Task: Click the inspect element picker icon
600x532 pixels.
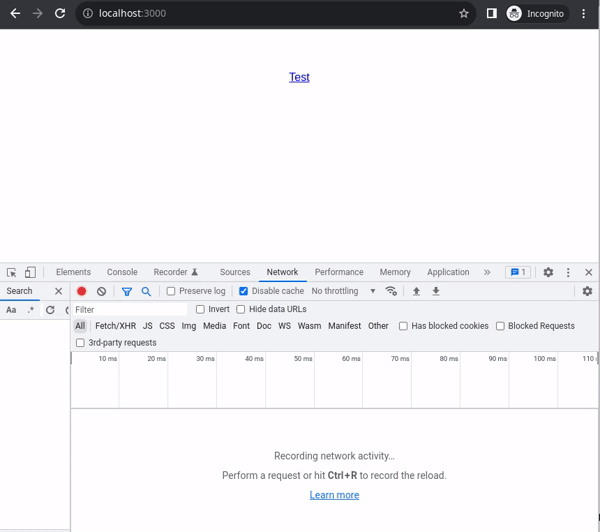Action: [x=11, y=272]
